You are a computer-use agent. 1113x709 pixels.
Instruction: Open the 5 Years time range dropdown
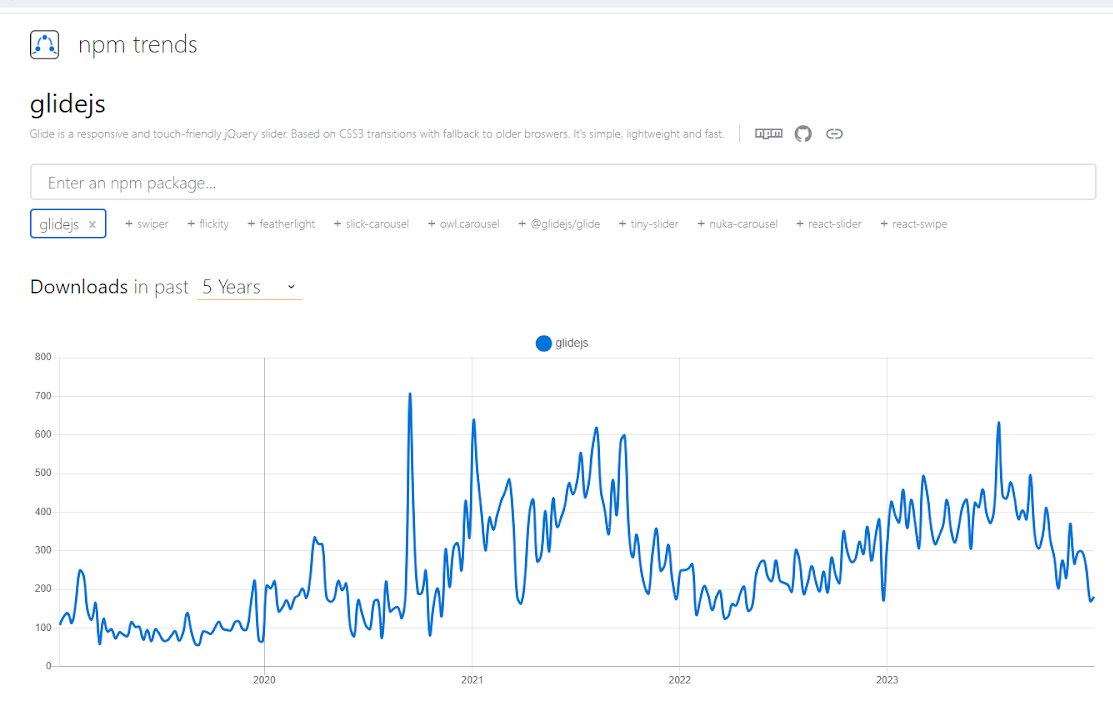coord(249,287)
